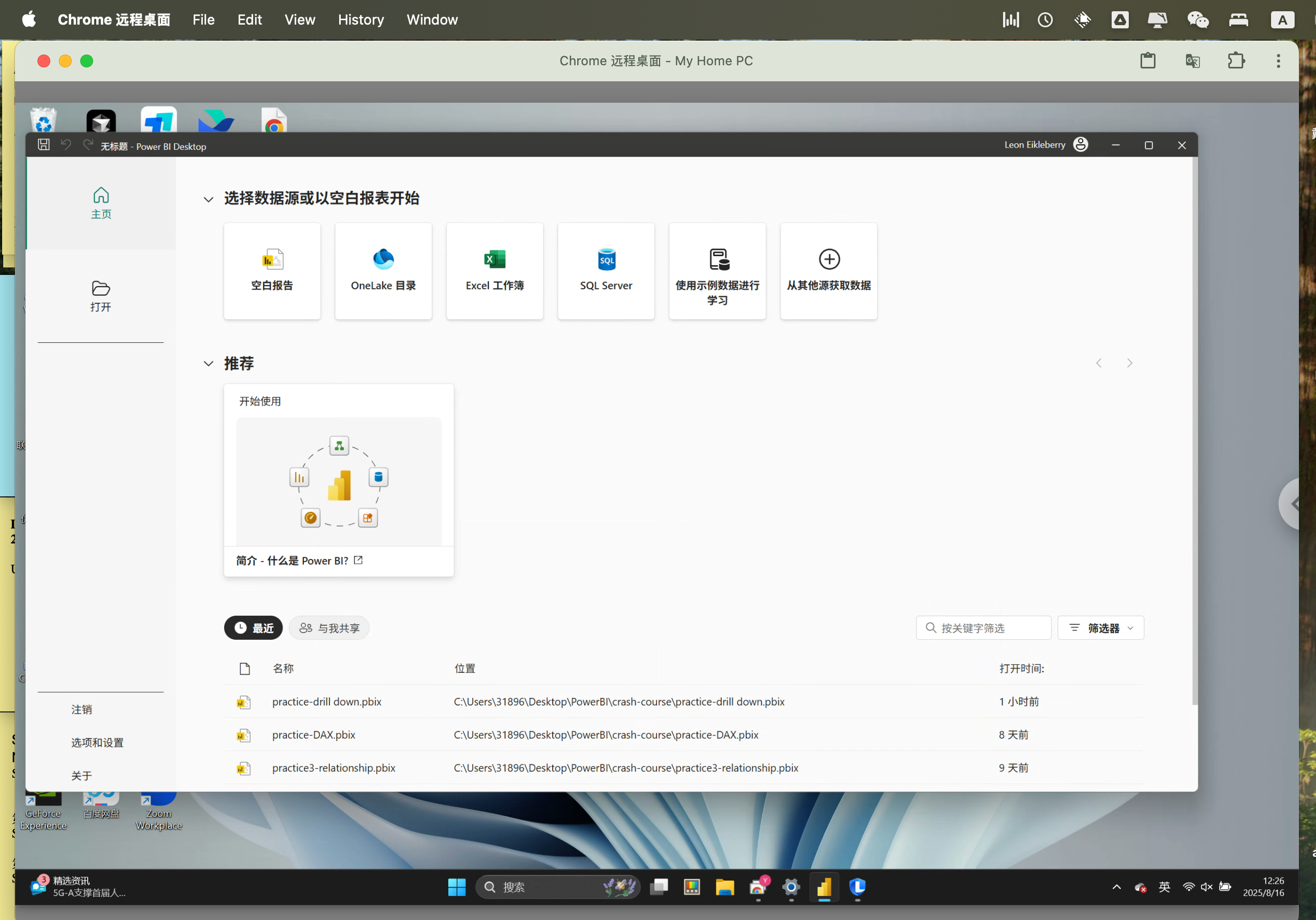Screen dimensions: 1316x920
Task: Open the Leon Eikleberry account avatar
Action: pos(1081,144)
